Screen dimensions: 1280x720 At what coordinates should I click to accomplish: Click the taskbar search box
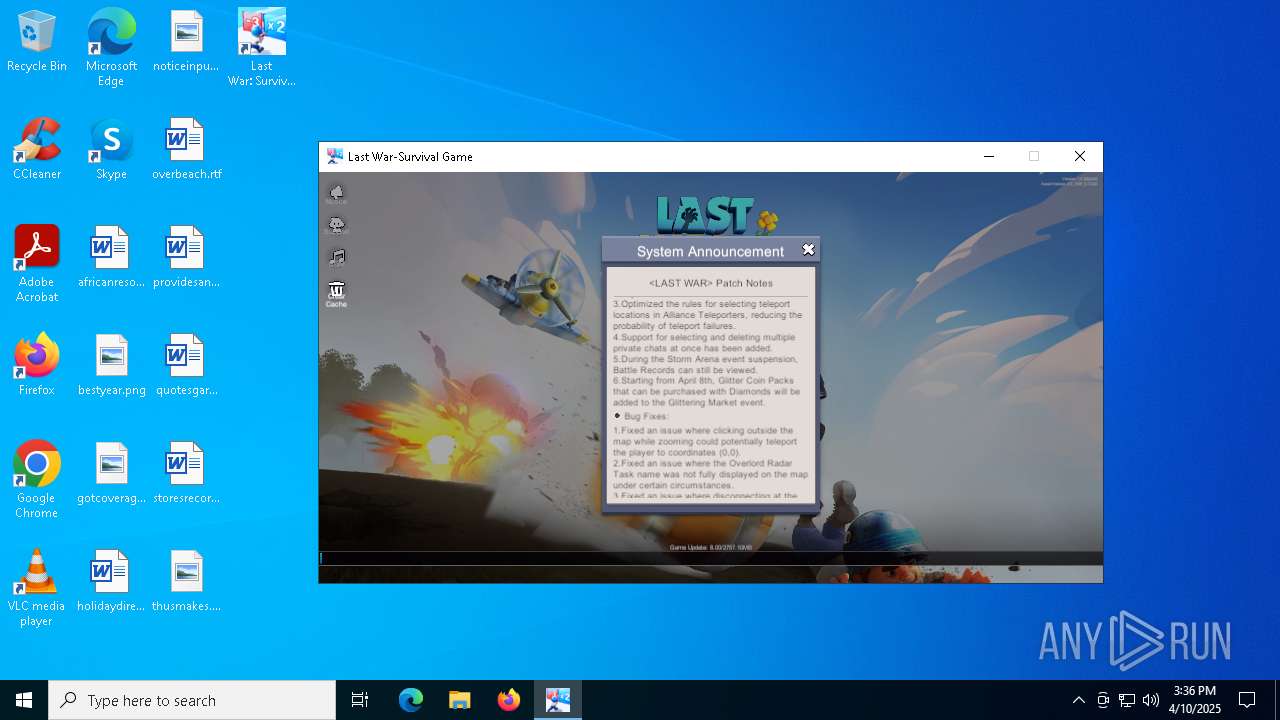tap(192, 700)
